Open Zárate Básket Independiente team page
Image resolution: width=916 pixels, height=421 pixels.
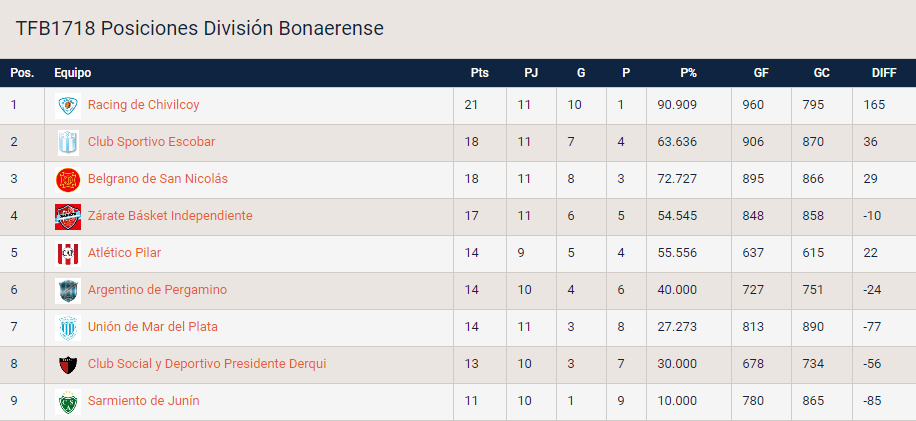click(170, 216)
